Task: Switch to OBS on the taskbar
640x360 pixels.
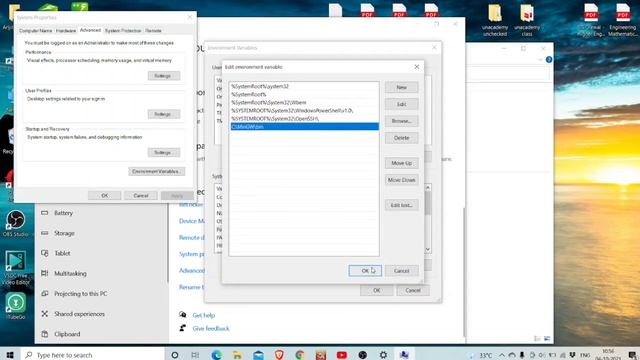Action: coord(362,355)
